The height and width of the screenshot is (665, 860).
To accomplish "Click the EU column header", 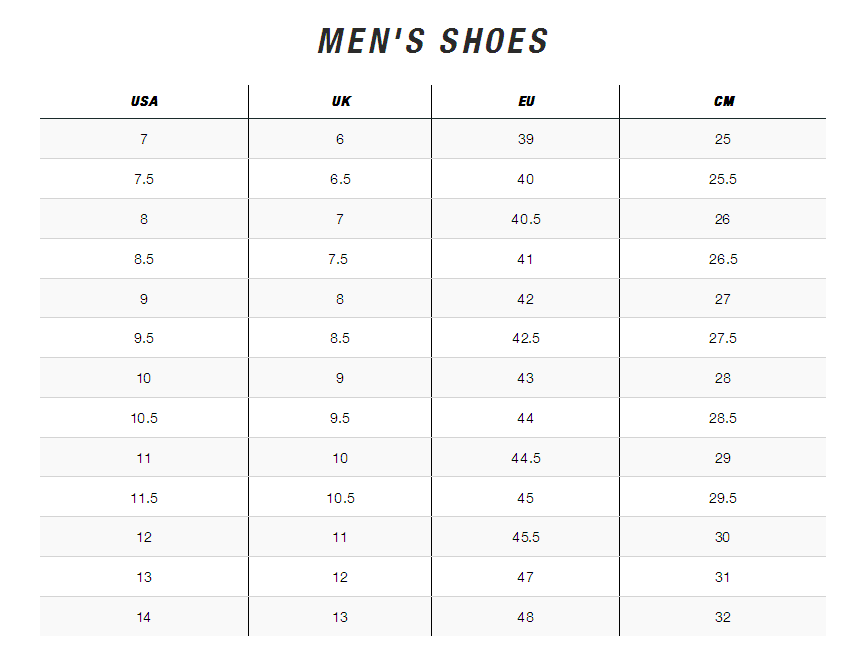I will [526, 102].
